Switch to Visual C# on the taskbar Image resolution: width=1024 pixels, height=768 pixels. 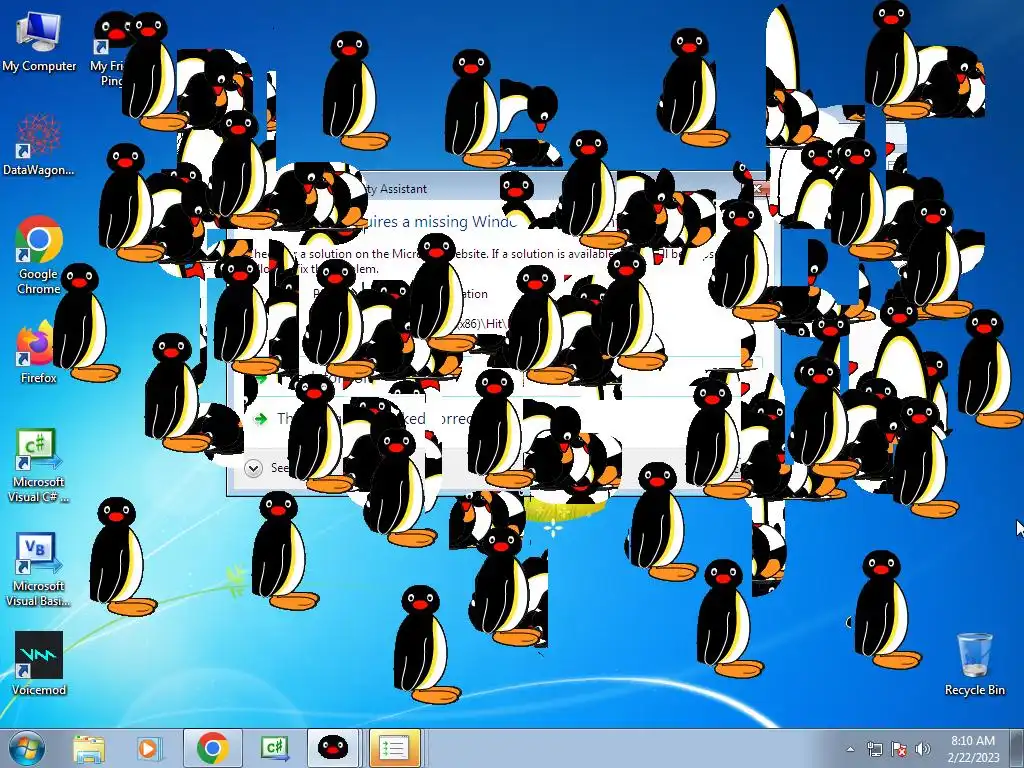click(275, 748)
